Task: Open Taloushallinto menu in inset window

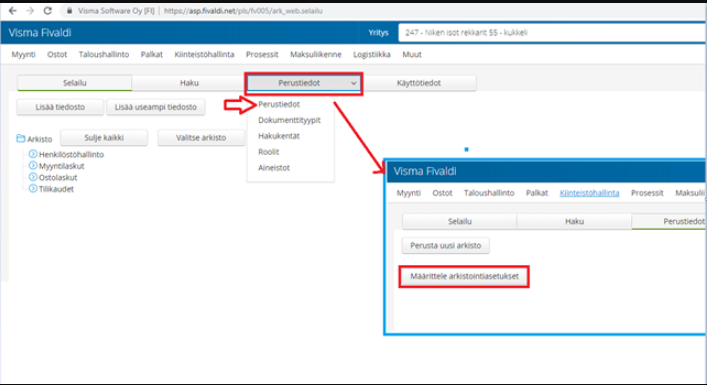Action: tap(489, 193)
